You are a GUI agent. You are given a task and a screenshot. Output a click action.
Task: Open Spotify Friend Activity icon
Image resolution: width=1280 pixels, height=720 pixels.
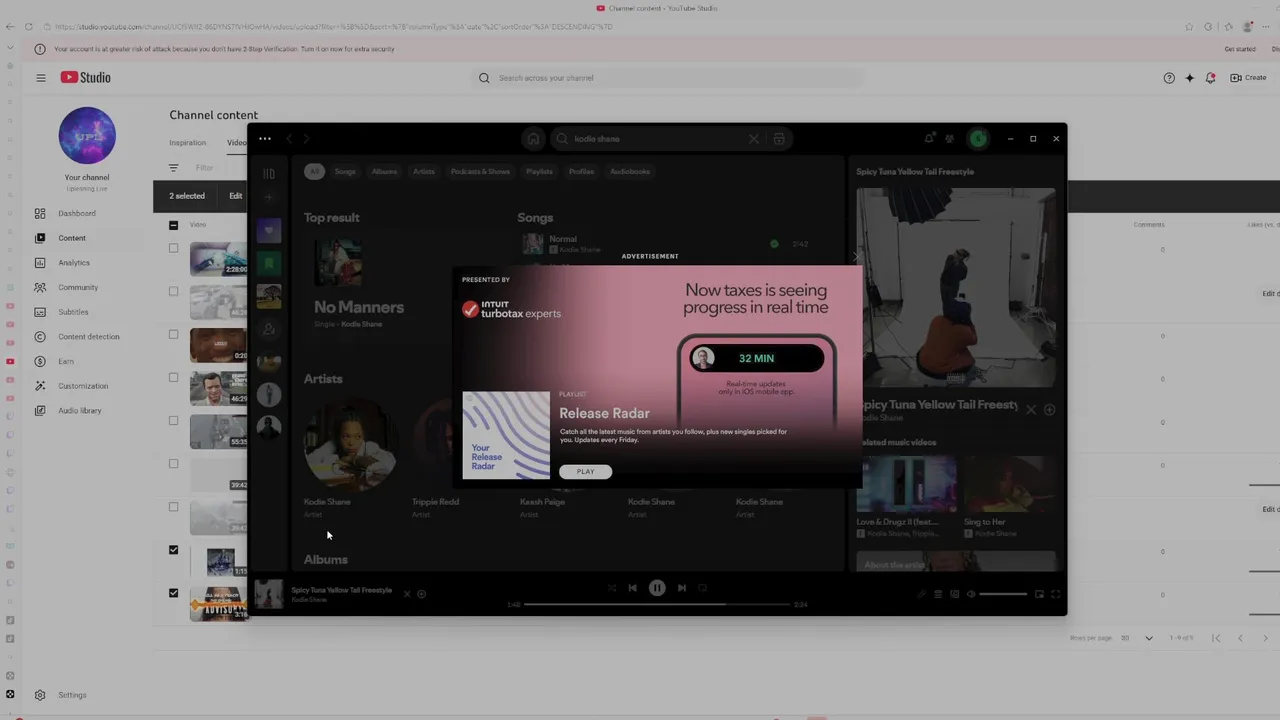(950, 139)
